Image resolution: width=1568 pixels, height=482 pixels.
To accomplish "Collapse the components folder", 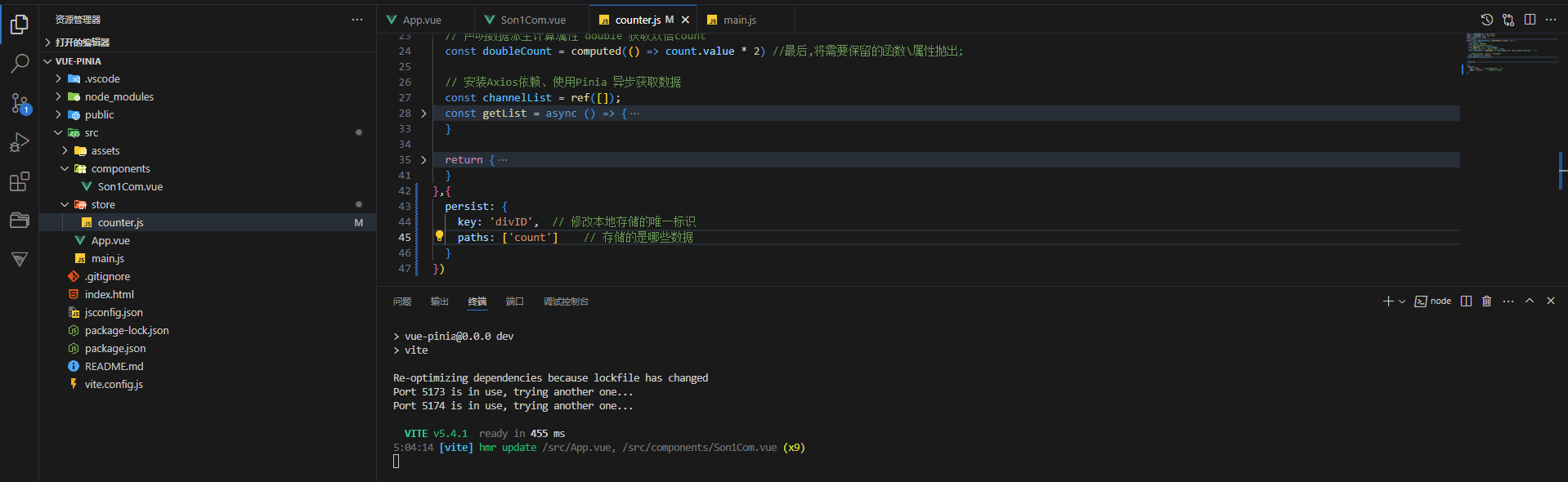I will tap(208, 169).
